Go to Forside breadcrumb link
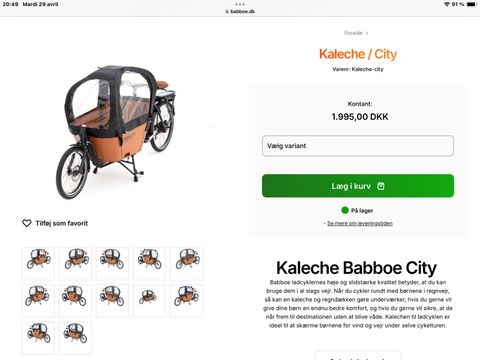Image resolution: width=480 pixels, height=360 pixels. pos(353,33)
